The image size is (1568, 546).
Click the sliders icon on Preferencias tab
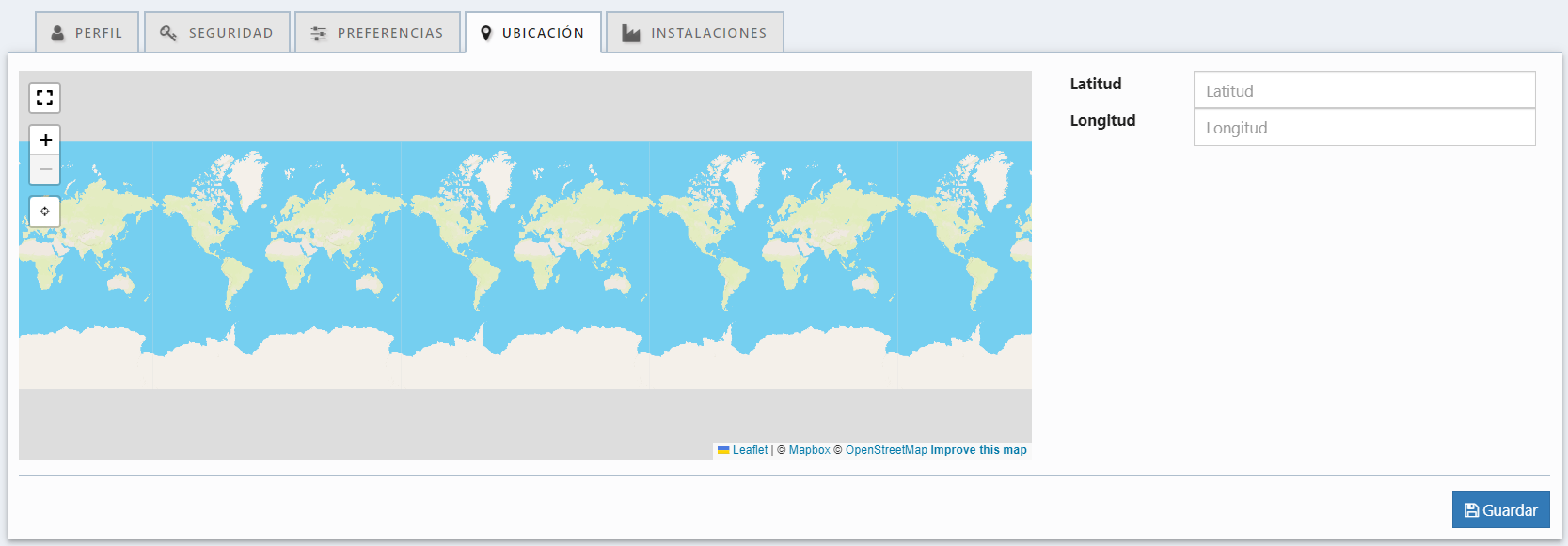point(319,34)
